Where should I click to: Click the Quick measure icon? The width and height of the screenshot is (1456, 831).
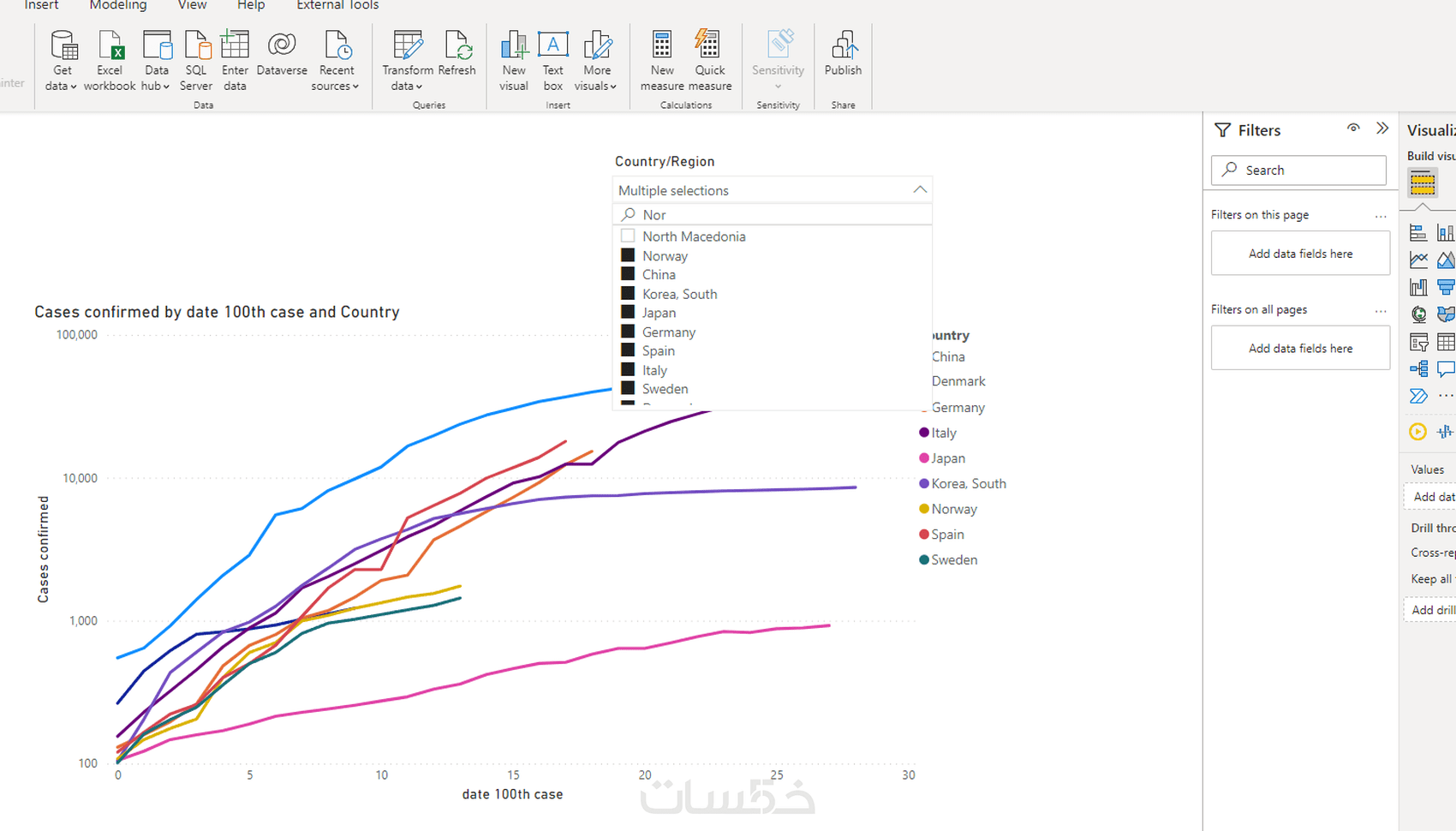708,45
